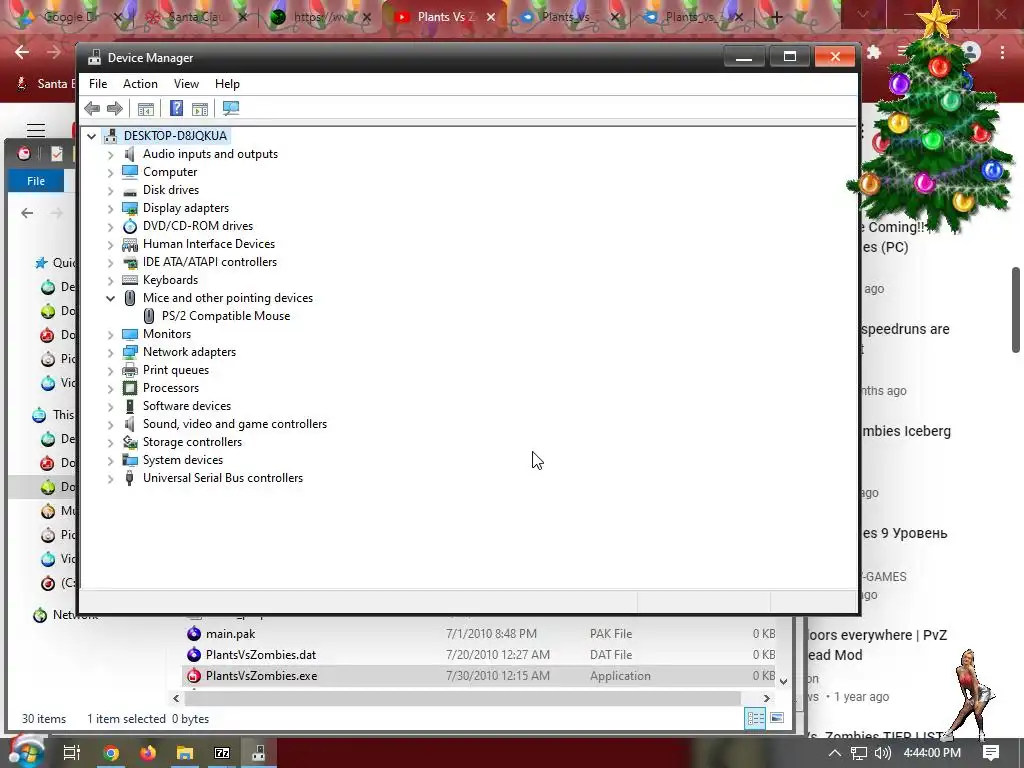Expand the Computer category

tap(110, 172)
